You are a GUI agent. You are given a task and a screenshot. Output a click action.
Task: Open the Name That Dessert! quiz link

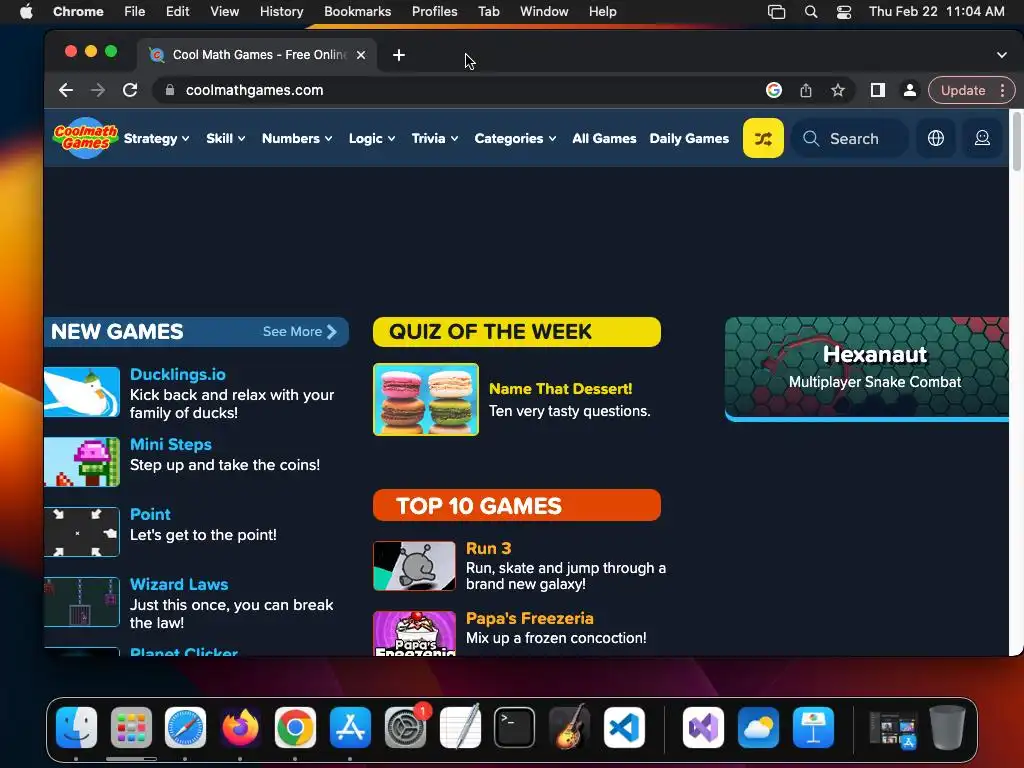pyautogui.click(x=560, y=389)
